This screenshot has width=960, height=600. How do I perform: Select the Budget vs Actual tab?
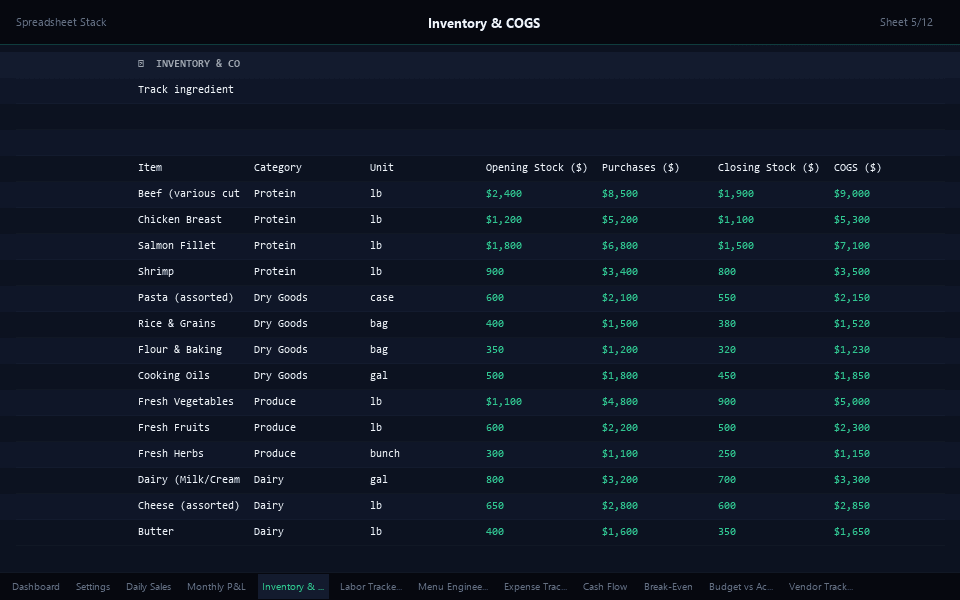pyautogui.click(x=740, y=587)
